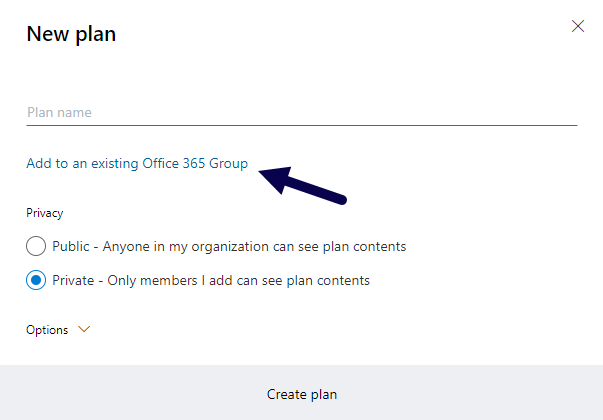Expand the Options chevron arrow
Viewport: 603px width, 420px height.
[x=83, y=330]
